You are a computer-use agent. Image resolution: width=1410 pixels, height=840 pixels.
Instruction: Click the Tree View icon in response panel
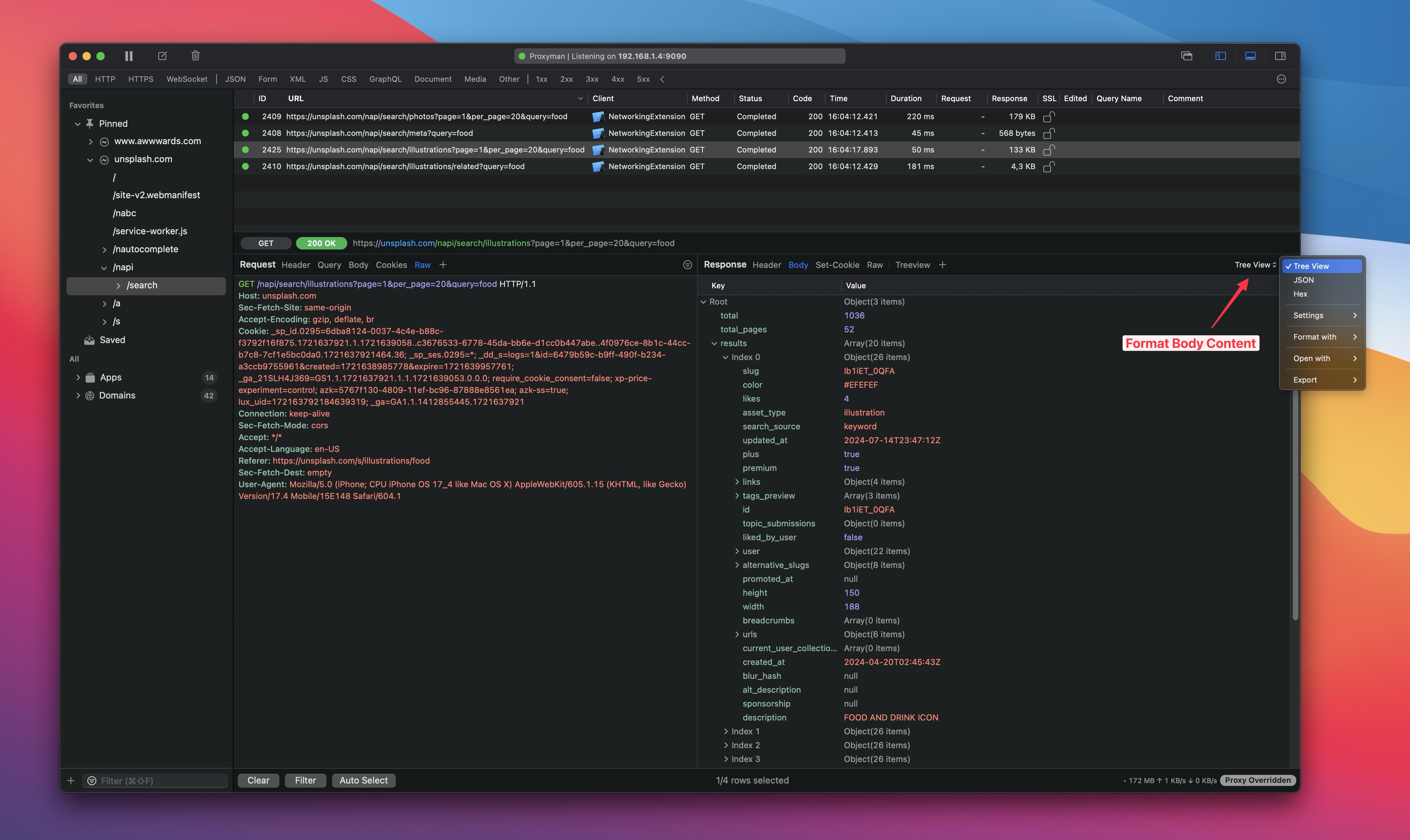1253,264
